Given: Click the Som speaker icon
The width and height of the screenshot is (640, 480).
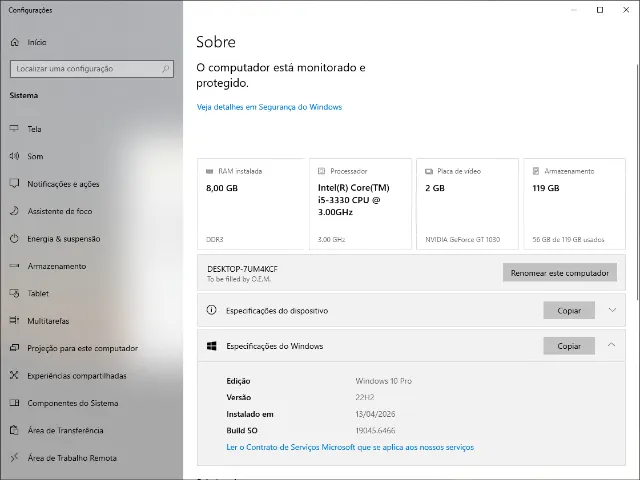Looking at the screenshot, I should coord(14,156).
